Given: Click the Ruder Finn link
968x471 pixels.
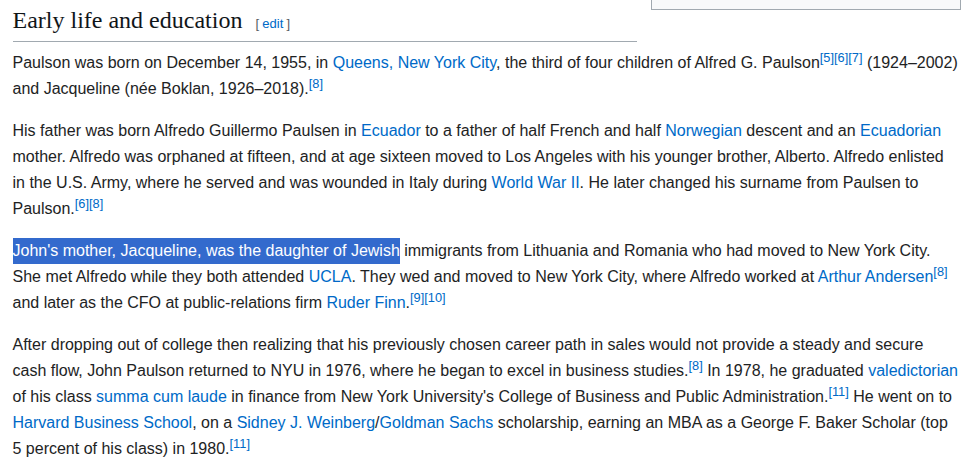Looking at the screenshot, I should click(x=366, y=302).
